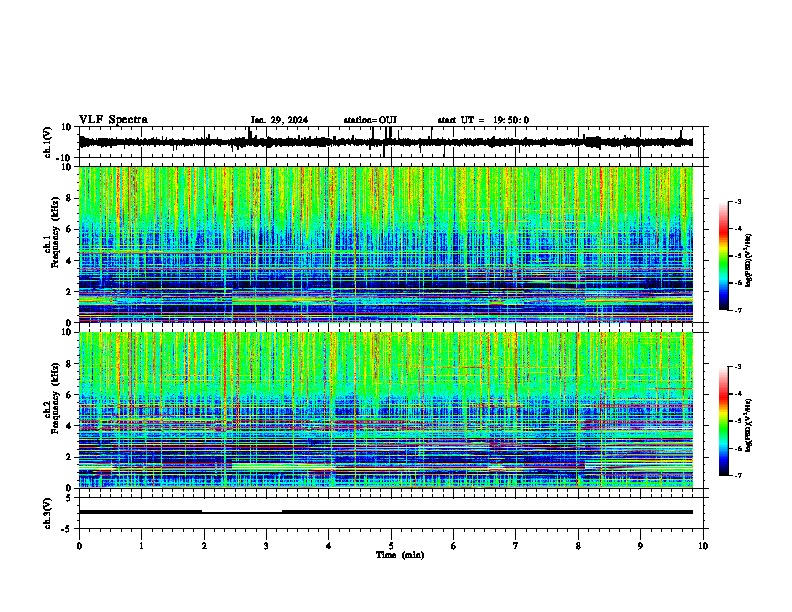The image size is (792, 612).
Task: Click the "-5" tick on ch.3(V) axis
Action: tap(67, 529)
